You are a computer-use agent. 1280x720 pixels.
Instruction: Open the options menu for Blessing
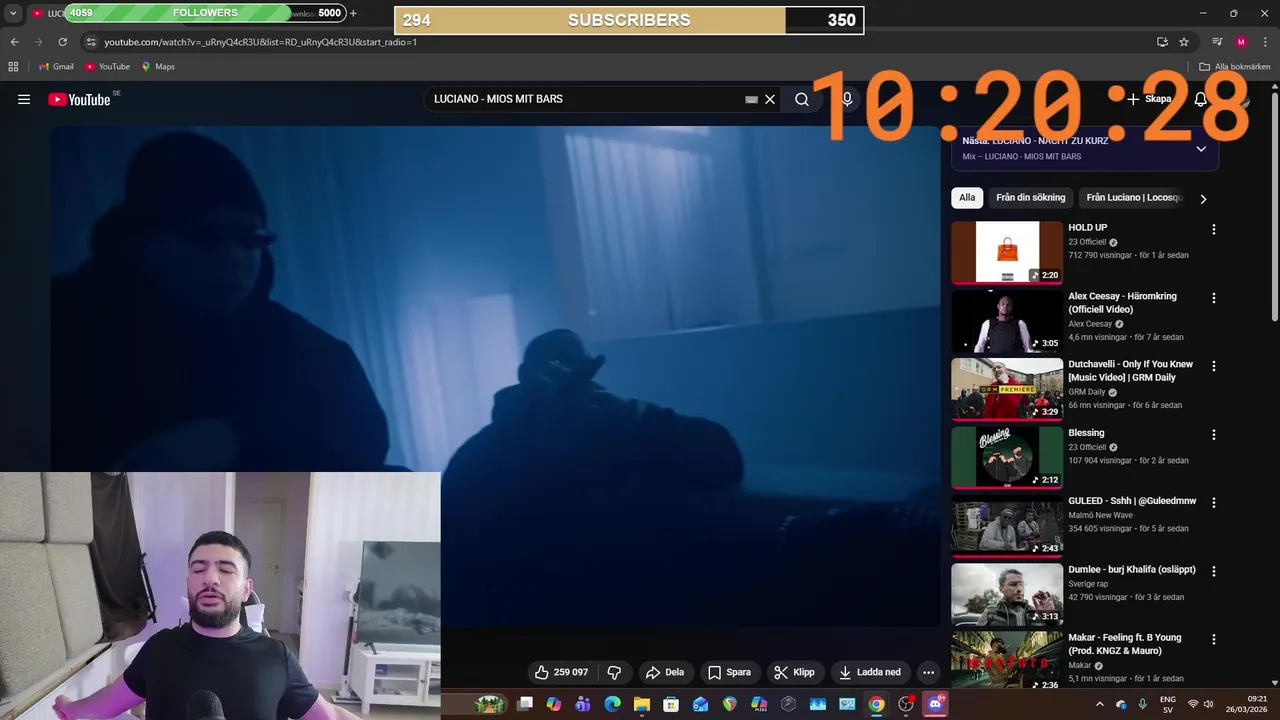coord(1214,435)
